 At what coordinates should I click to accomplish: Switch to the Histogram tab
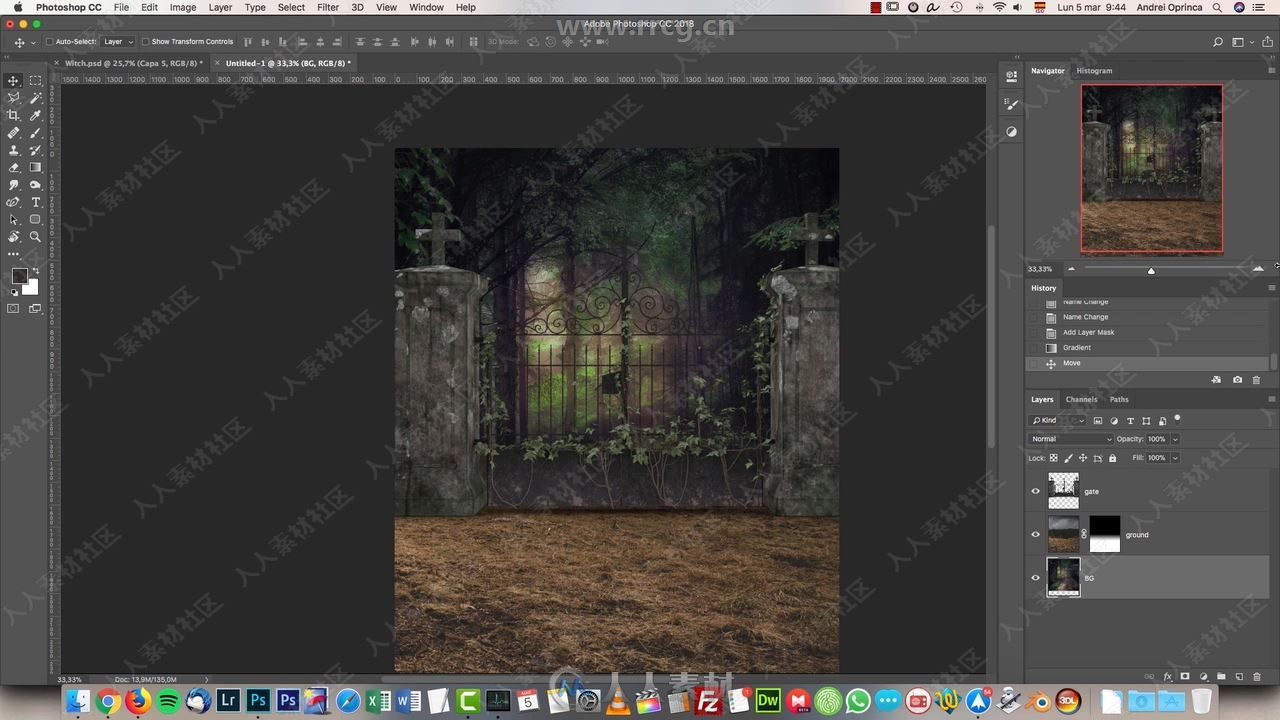tap(1094, 71)
